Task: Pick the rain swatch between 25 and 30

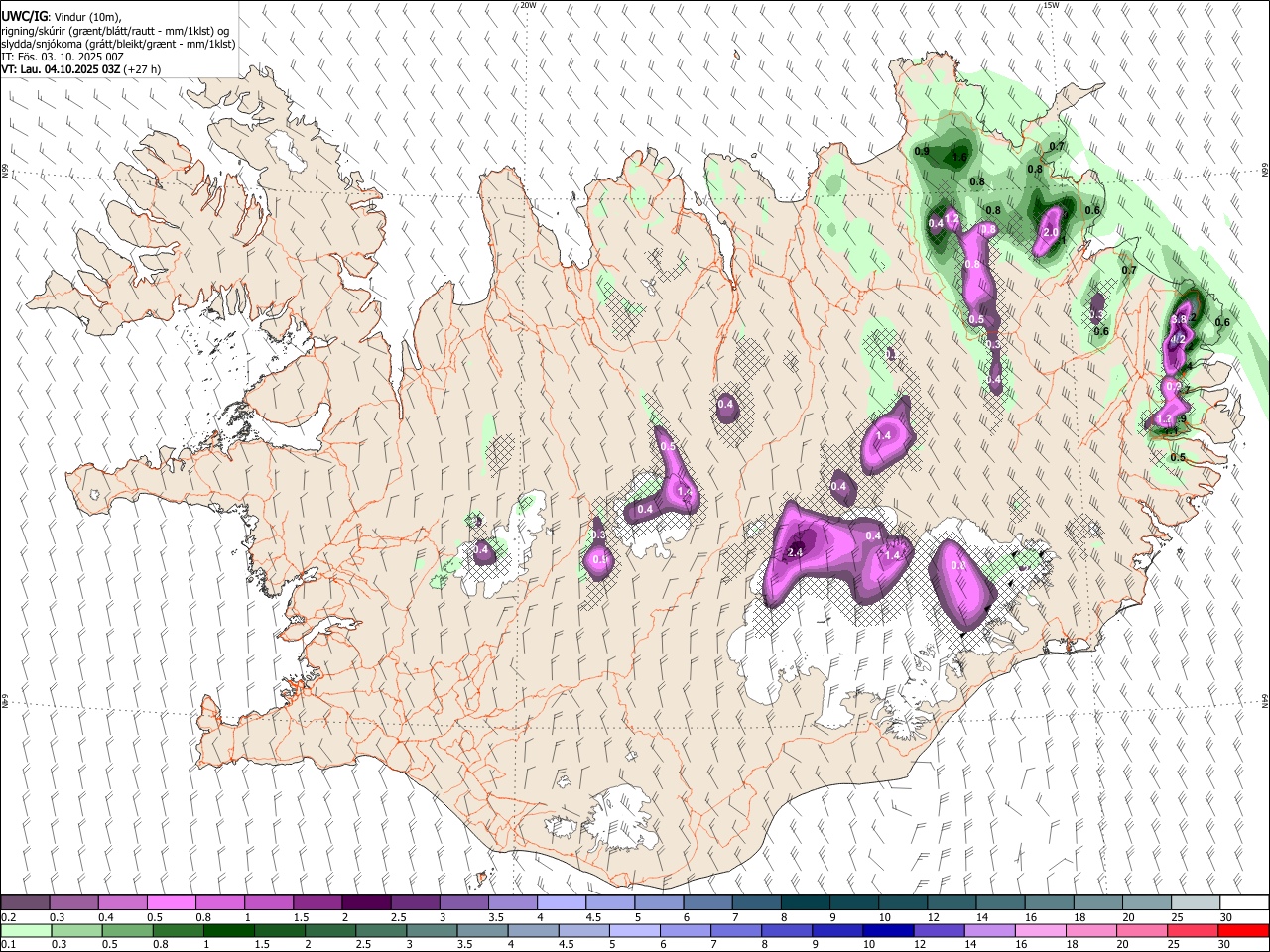Action: point(1194,931)
